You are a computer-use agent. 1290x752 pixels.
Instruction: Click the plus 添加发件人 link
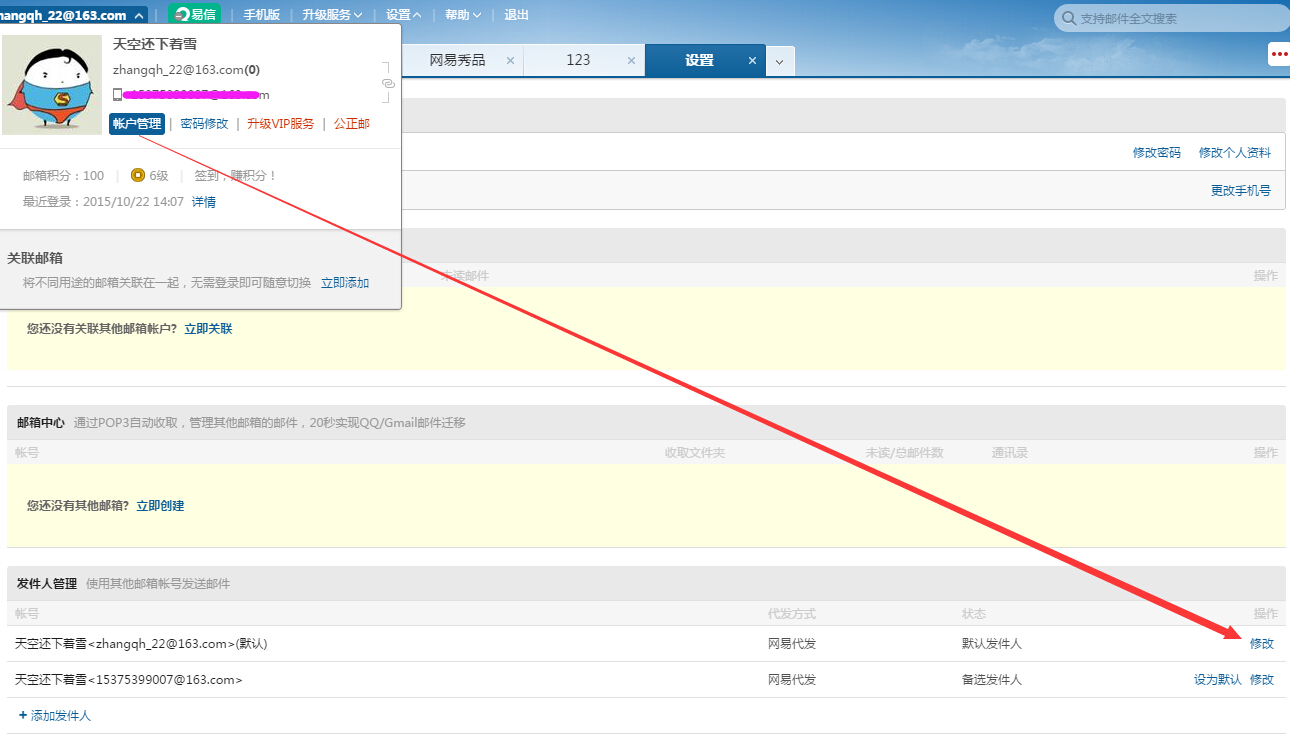[55, 716]
